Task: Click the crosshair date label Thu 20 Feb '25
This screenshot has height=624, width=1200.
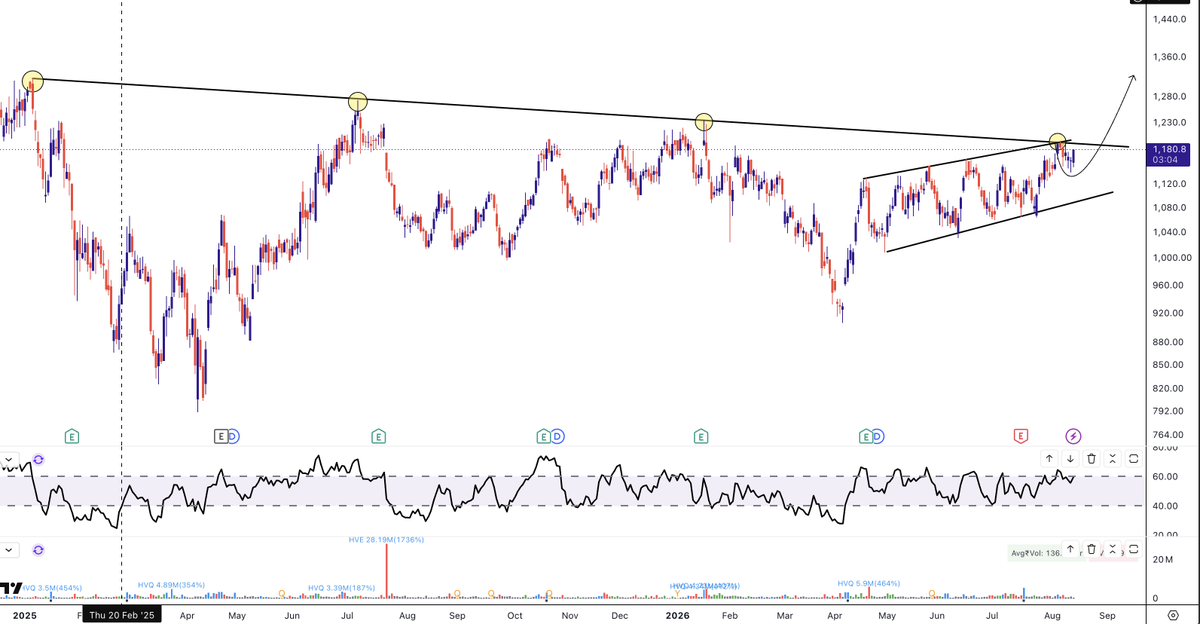Action: (x=121, y=615)
